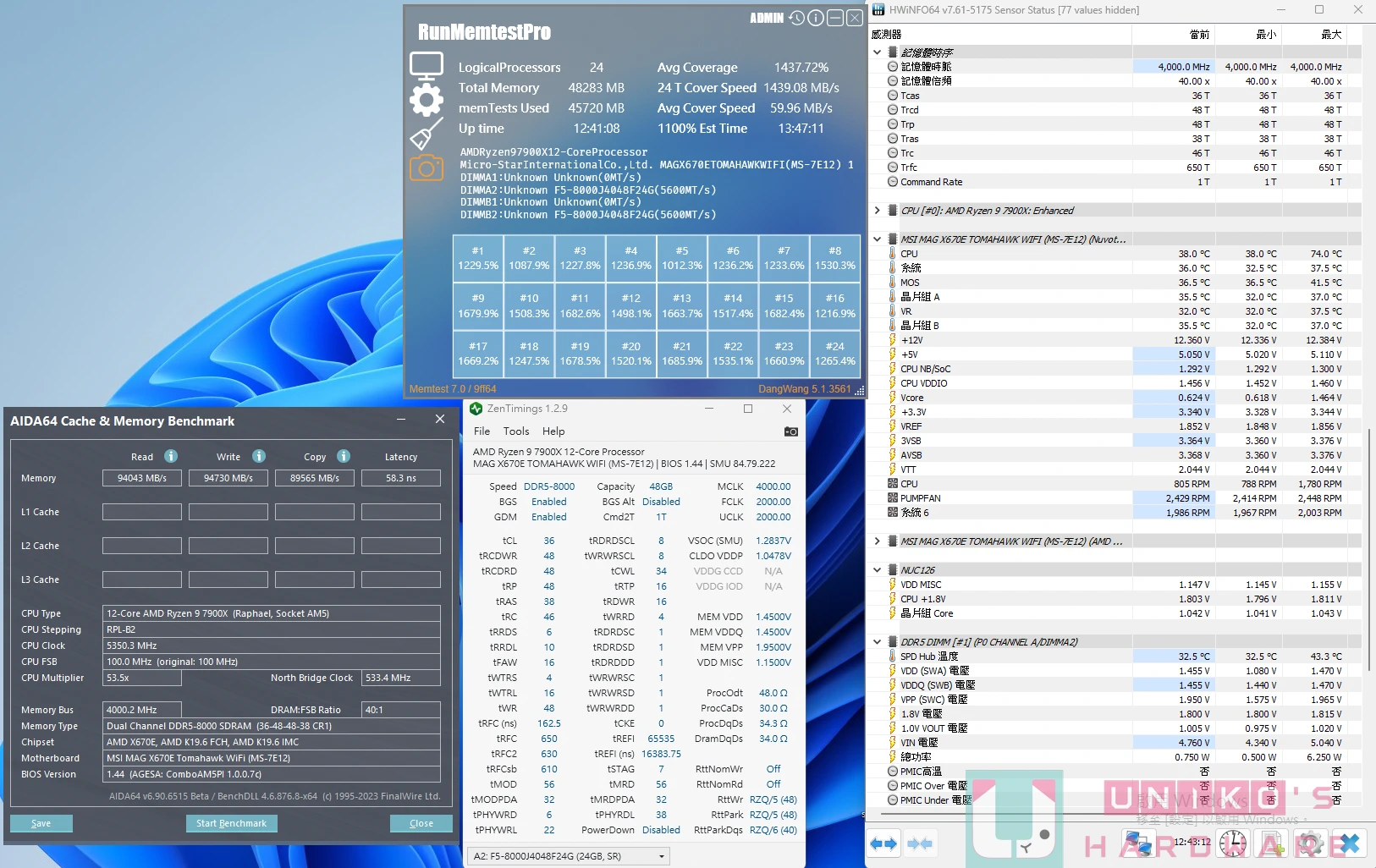Click Save in AIDA64 benchmark window
Image resolution: width=1376 pixels, height=868 pixels.
click(41, 823)
